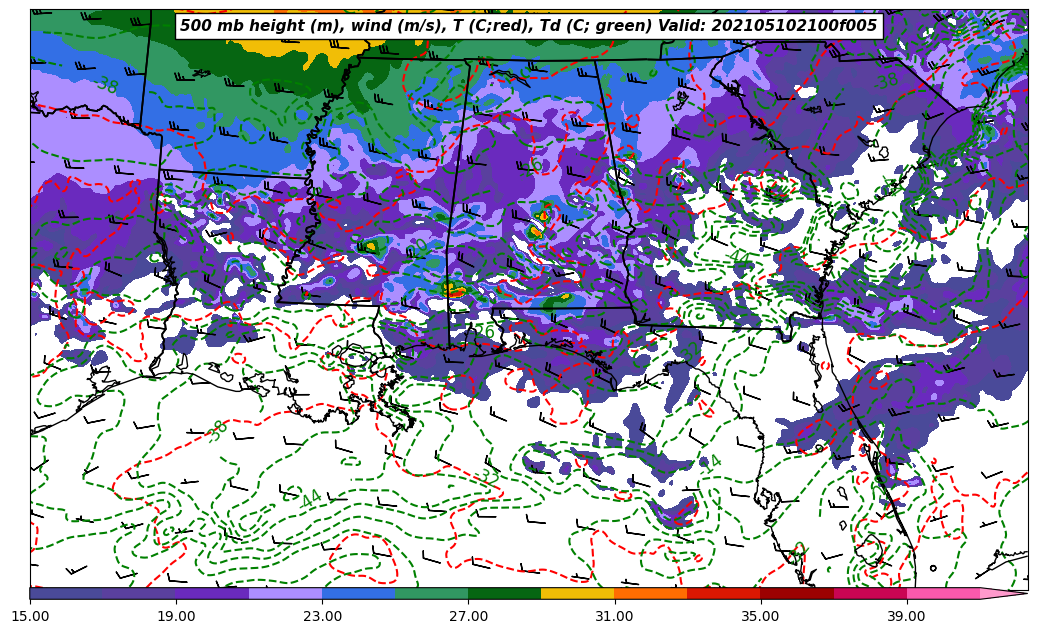Click the 15.00 colorbar tick label

coord(30,616)
